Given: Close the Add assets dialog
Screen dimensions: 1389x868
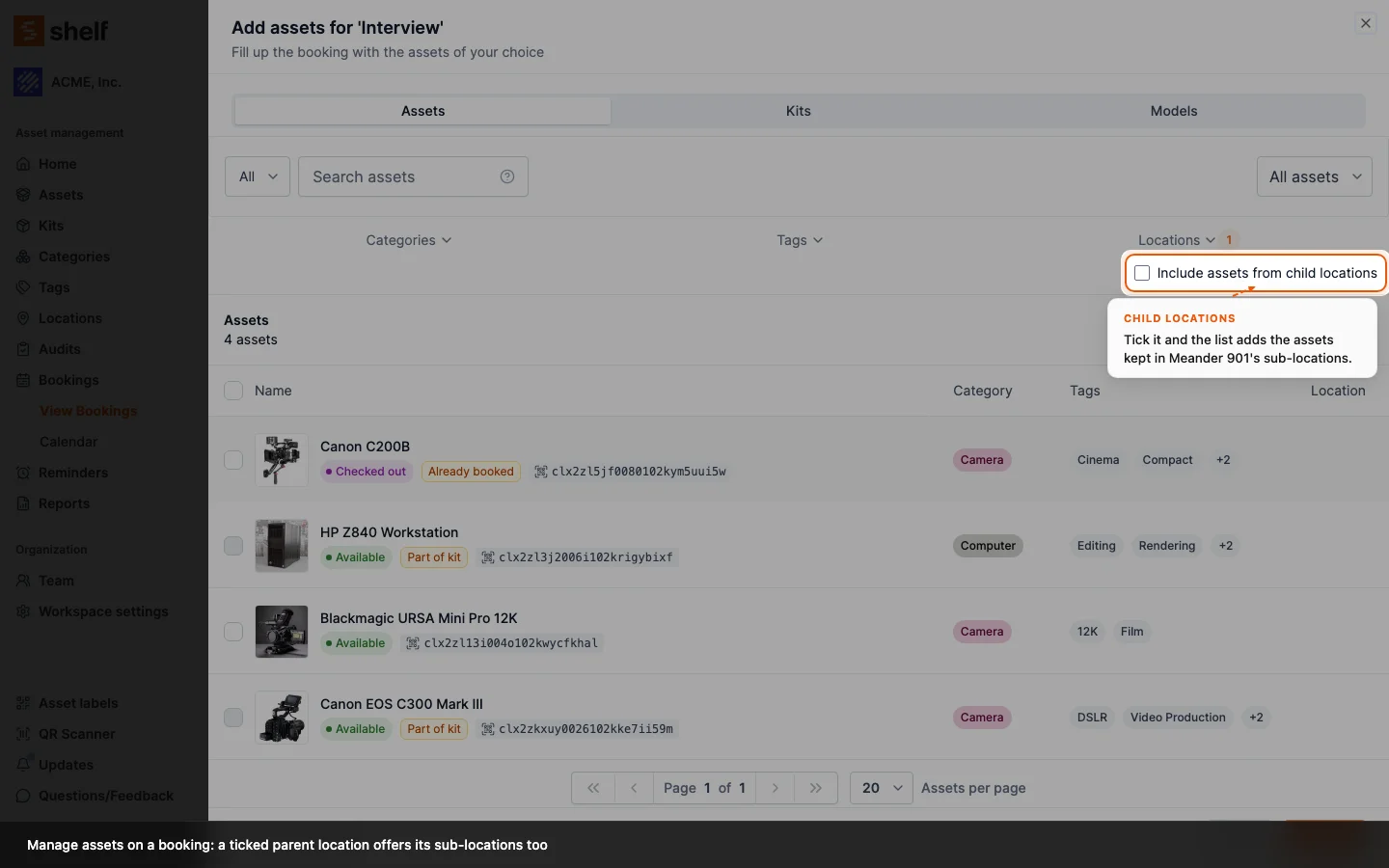Looking at the screenshot, I should coord(1366,23).
